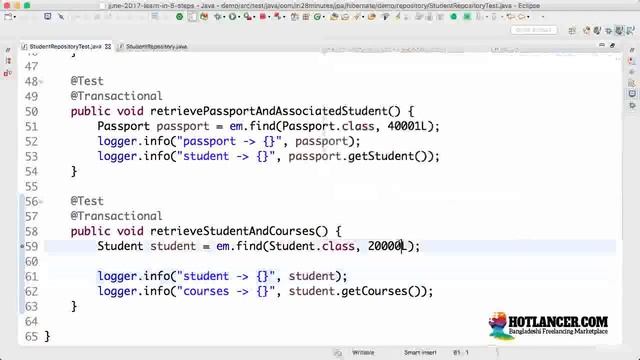640x360 pixels.
Task: Click the monitor-shaped terminal toolbar icon
Action: tap(48, 16)
